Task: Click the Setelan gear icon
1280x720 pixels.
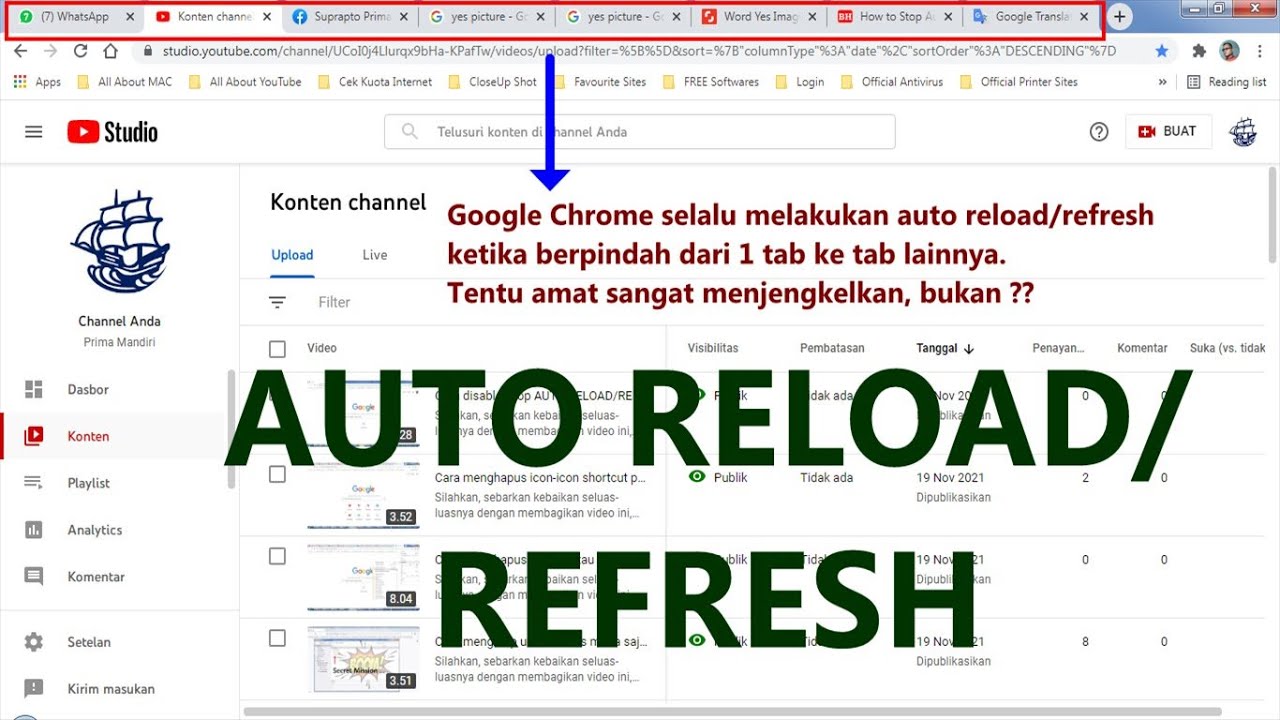Action: click(34, 642)
